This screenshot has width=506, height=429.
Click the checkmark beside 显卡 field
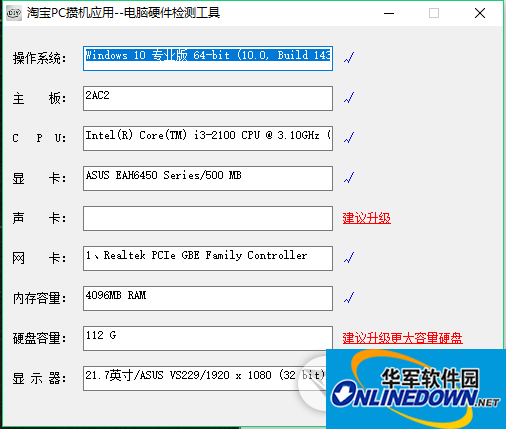[x=349, y=177]
